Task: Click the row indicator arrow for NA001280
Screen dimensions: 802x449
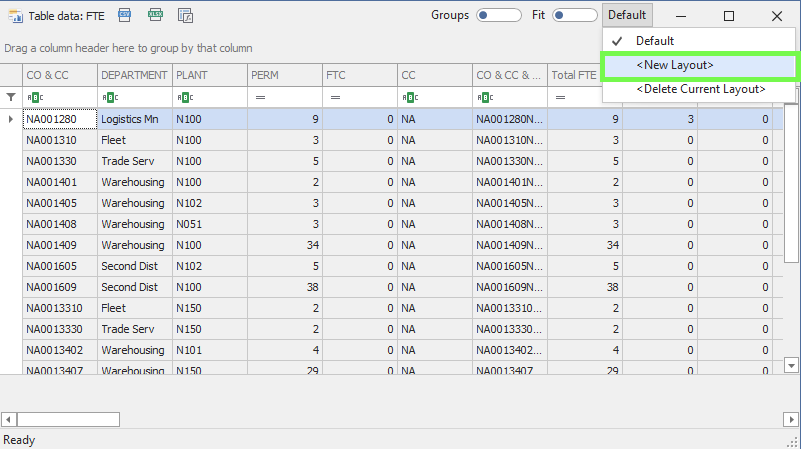Action: click(11, 119)
